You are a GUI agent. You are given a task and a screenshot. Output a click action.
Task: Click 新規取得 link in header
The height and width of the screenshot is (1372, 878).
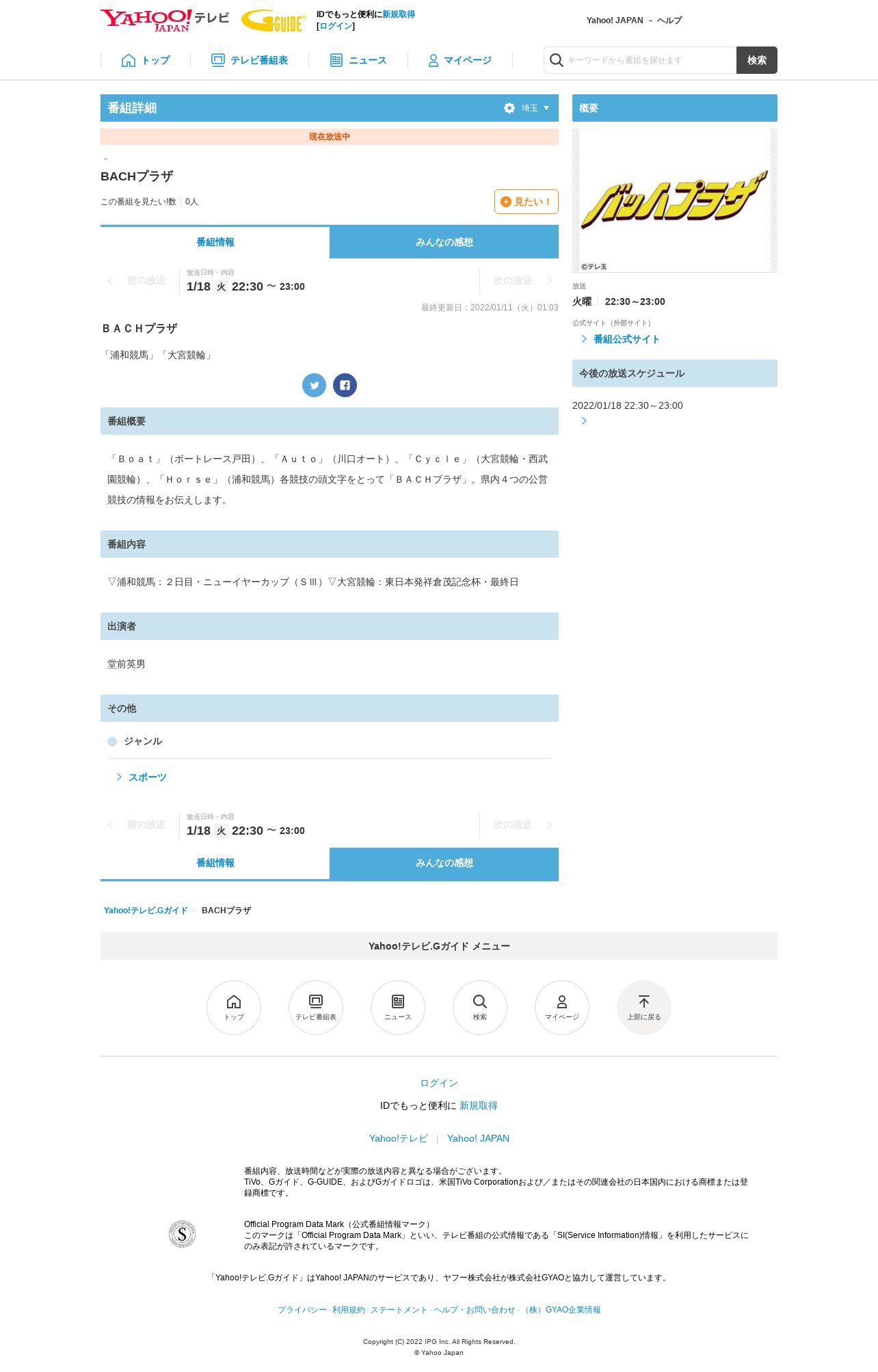coord(399,14)
